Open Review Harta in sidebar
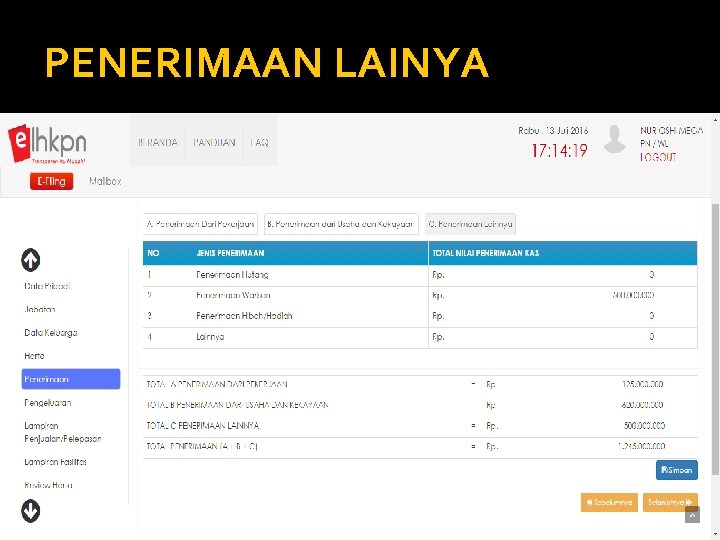This screenshot has height=540, width=720. tap(48, 485)
